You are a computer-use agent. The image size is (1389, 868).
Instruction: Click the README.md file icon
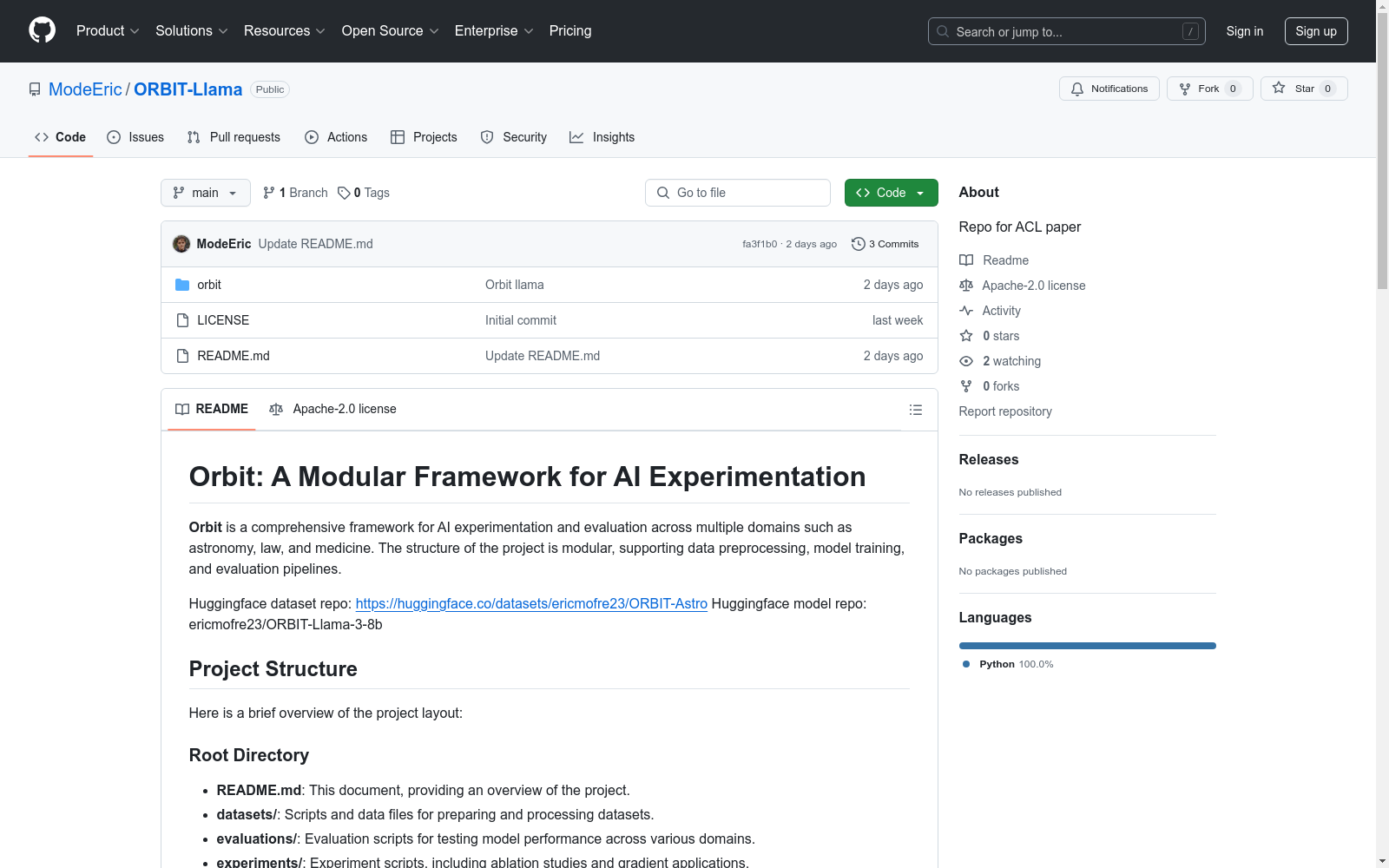pos(182,356)
